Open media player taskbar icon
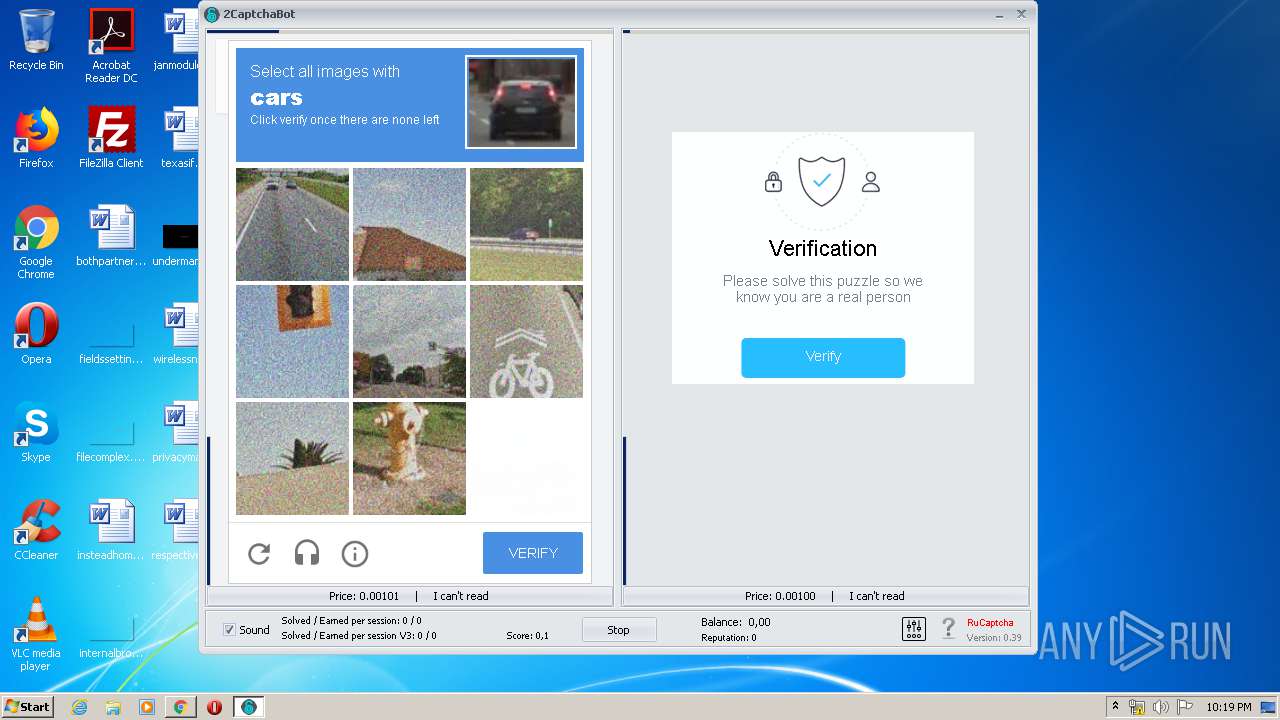 coord(147,707)
